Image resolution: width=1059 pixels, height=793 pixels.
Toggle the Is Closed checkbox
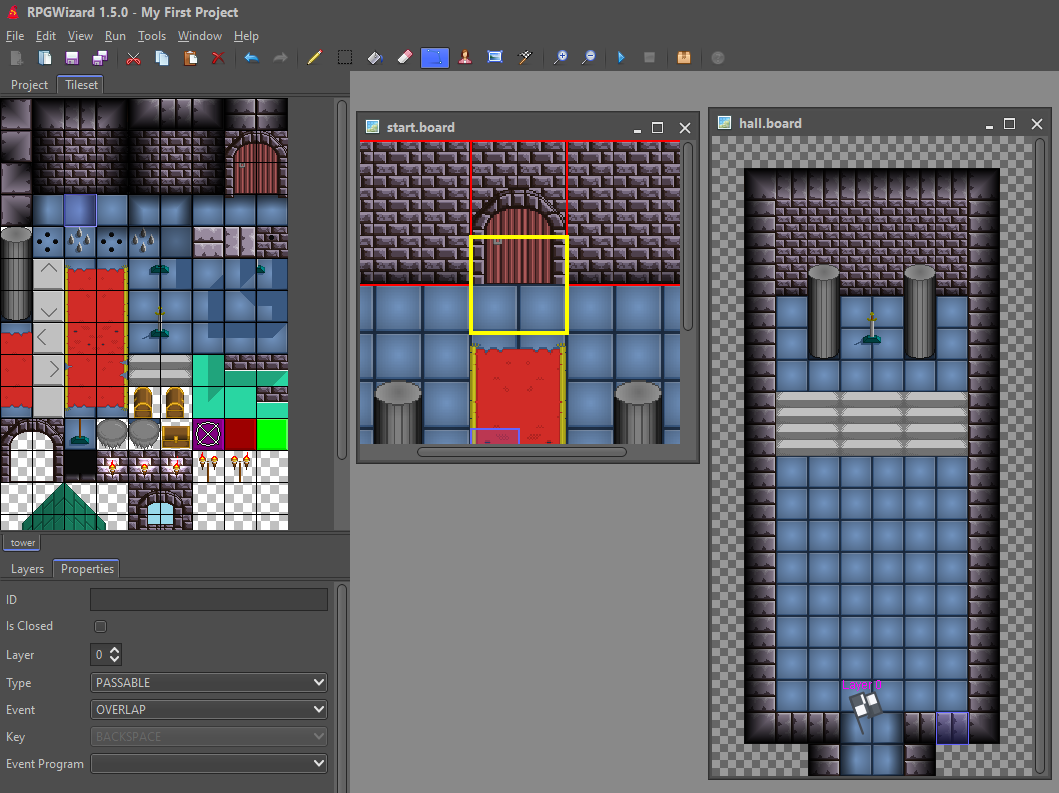(x=100, y=626)
